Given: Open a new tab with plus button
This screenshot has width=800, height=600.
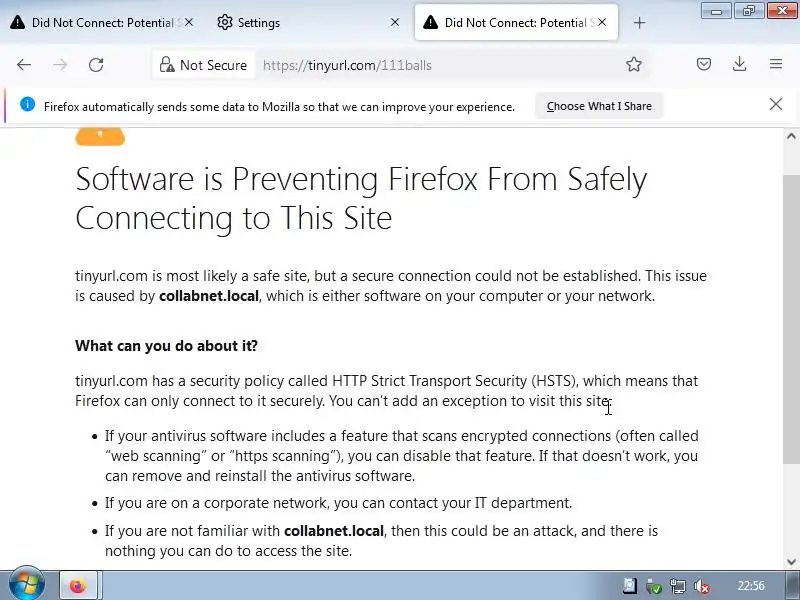Looking at the screenshot, I should 640,23.
